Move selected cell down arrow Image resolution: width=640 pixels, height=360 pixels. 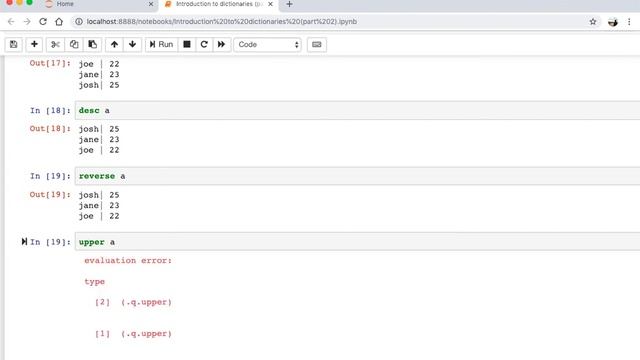coord(132,44)
